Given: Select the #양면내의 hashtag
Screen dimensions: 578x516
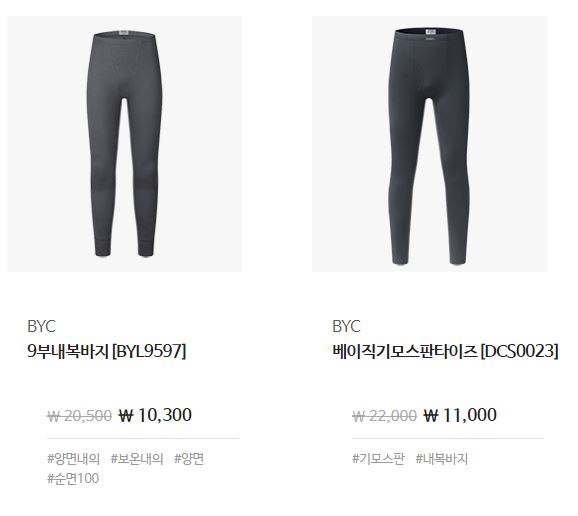Looking at the screenshot, I should (73, 459).
